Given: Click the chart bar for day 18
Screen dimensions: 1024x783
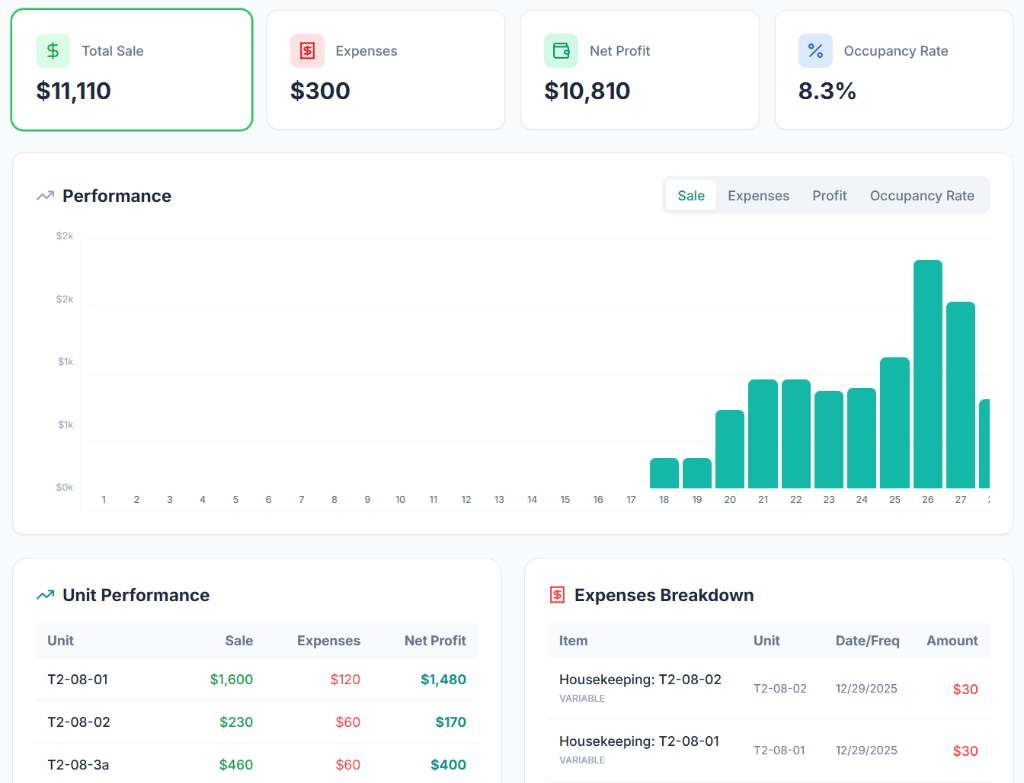Looking at the screenshot, I should pos(664,470).
